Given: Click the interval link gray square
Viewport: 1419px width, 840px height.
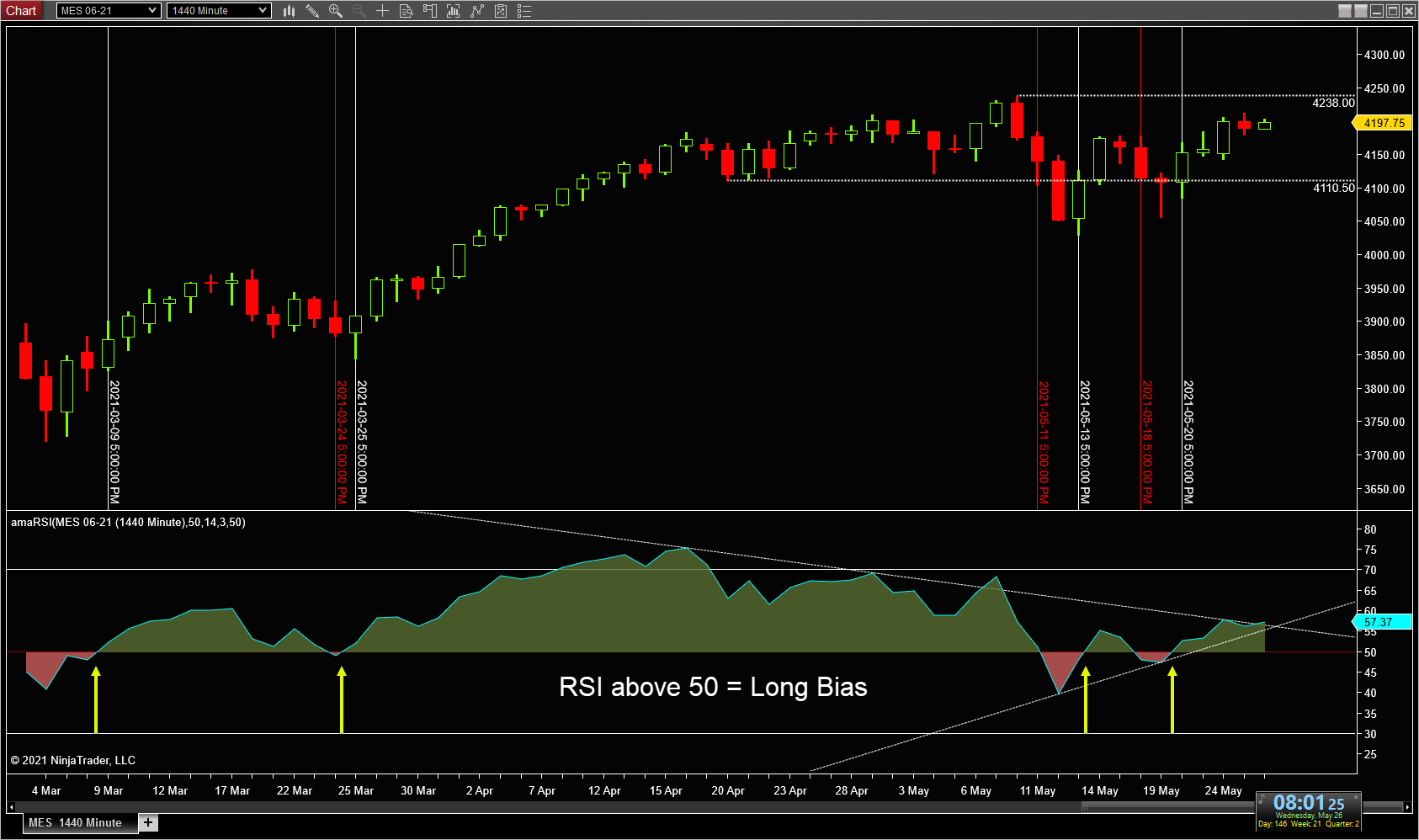Looking at the screenshot, I should (1361, 11).
